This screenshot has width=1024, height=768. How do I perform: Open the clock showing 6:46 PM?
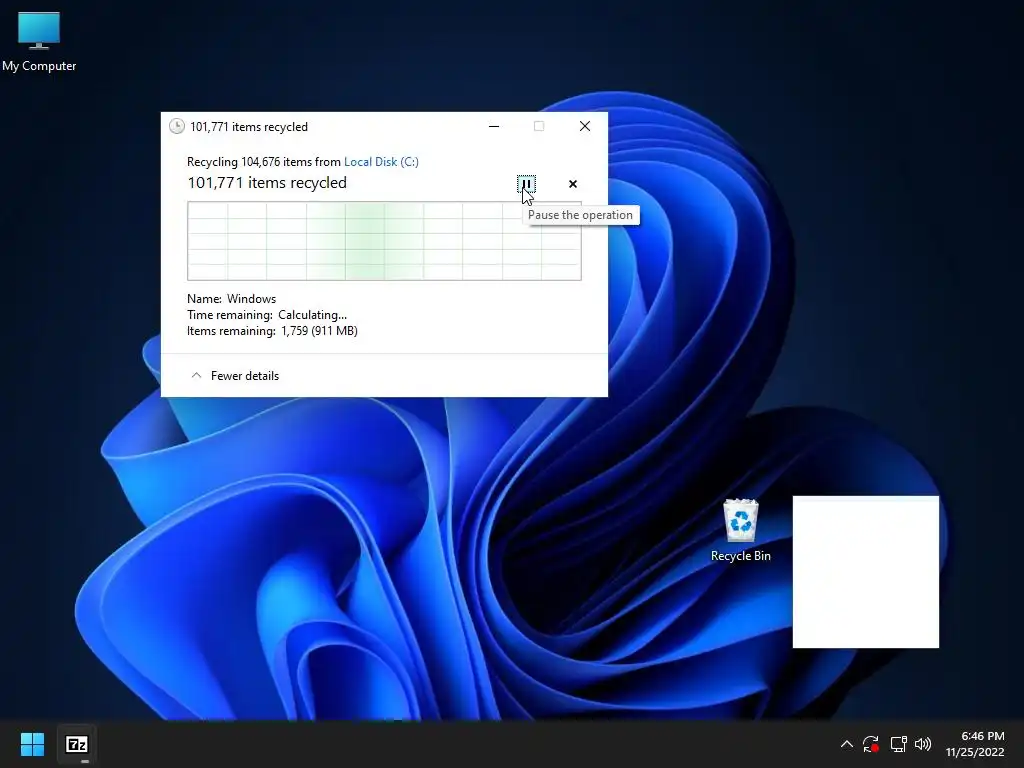[975, 744]
